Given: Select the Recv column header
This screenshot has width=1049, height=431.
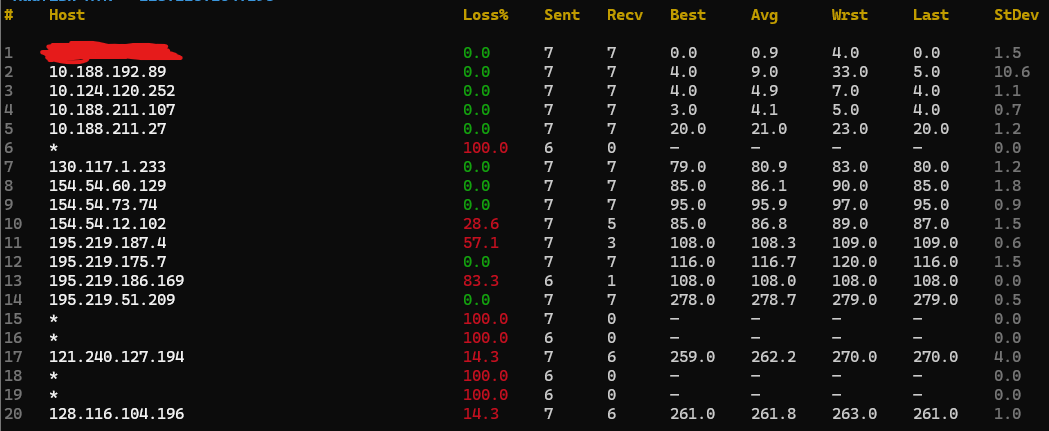Looking at the screenshot, I should [x=624, y=15].
